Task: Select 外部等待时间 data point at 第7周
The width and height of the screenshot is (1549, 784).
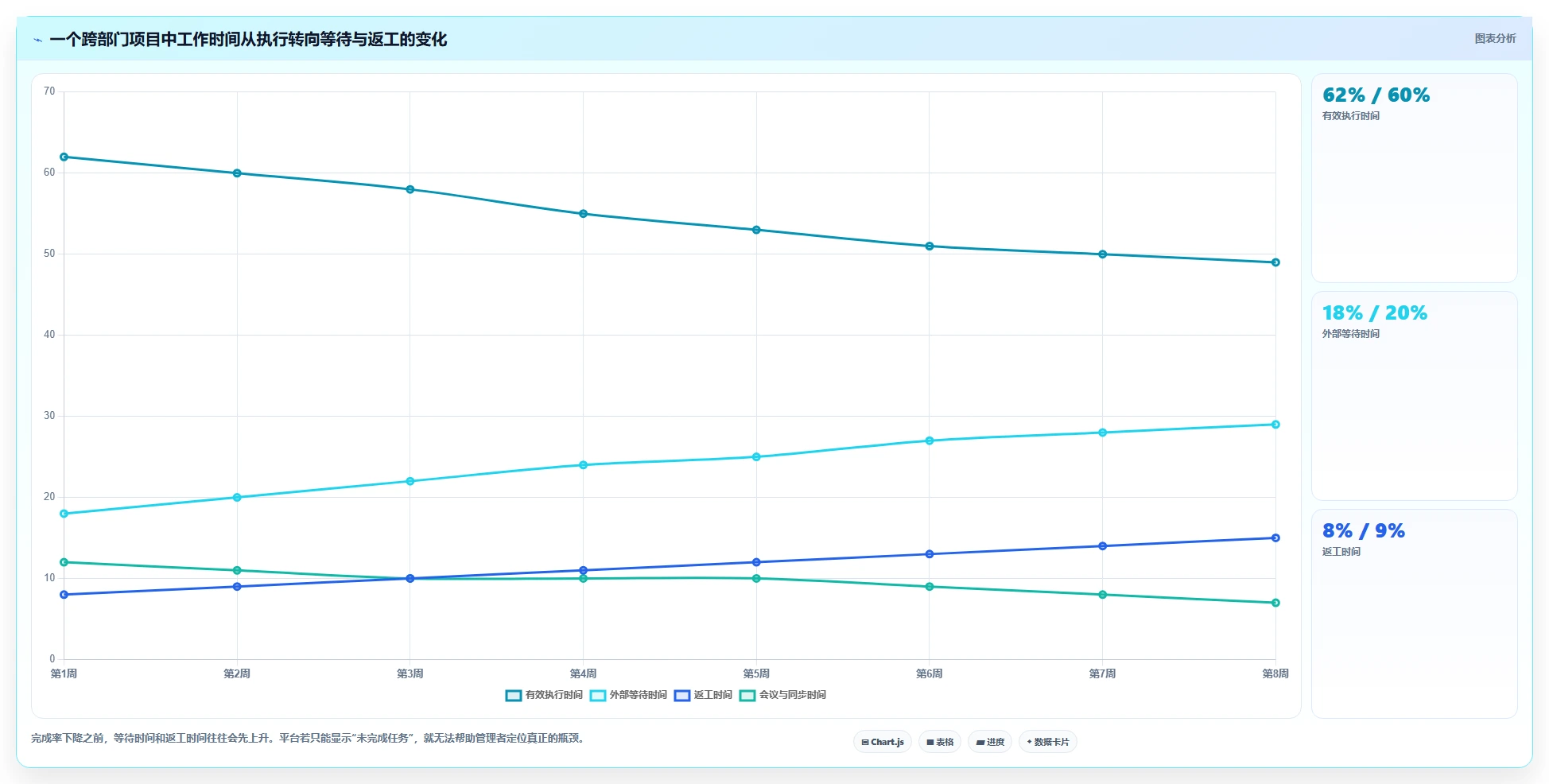Action: (1102, 433)
